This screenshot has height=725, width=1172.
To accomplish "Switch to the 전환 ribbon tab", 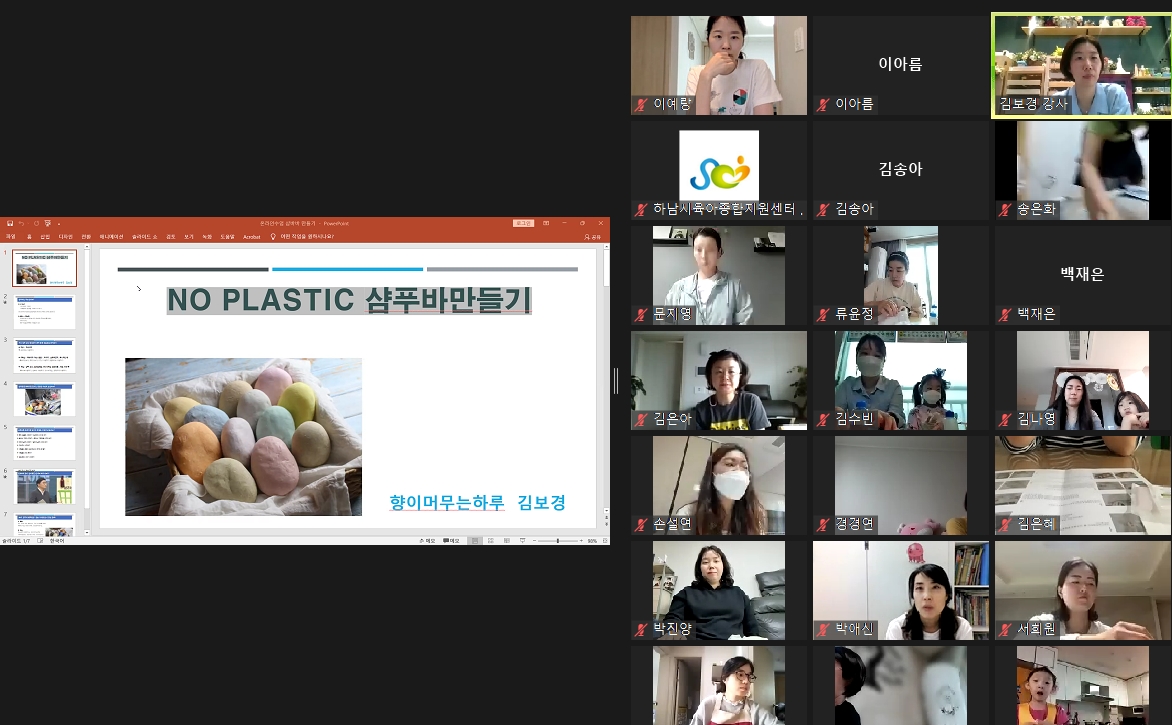I will pos(86,237).
